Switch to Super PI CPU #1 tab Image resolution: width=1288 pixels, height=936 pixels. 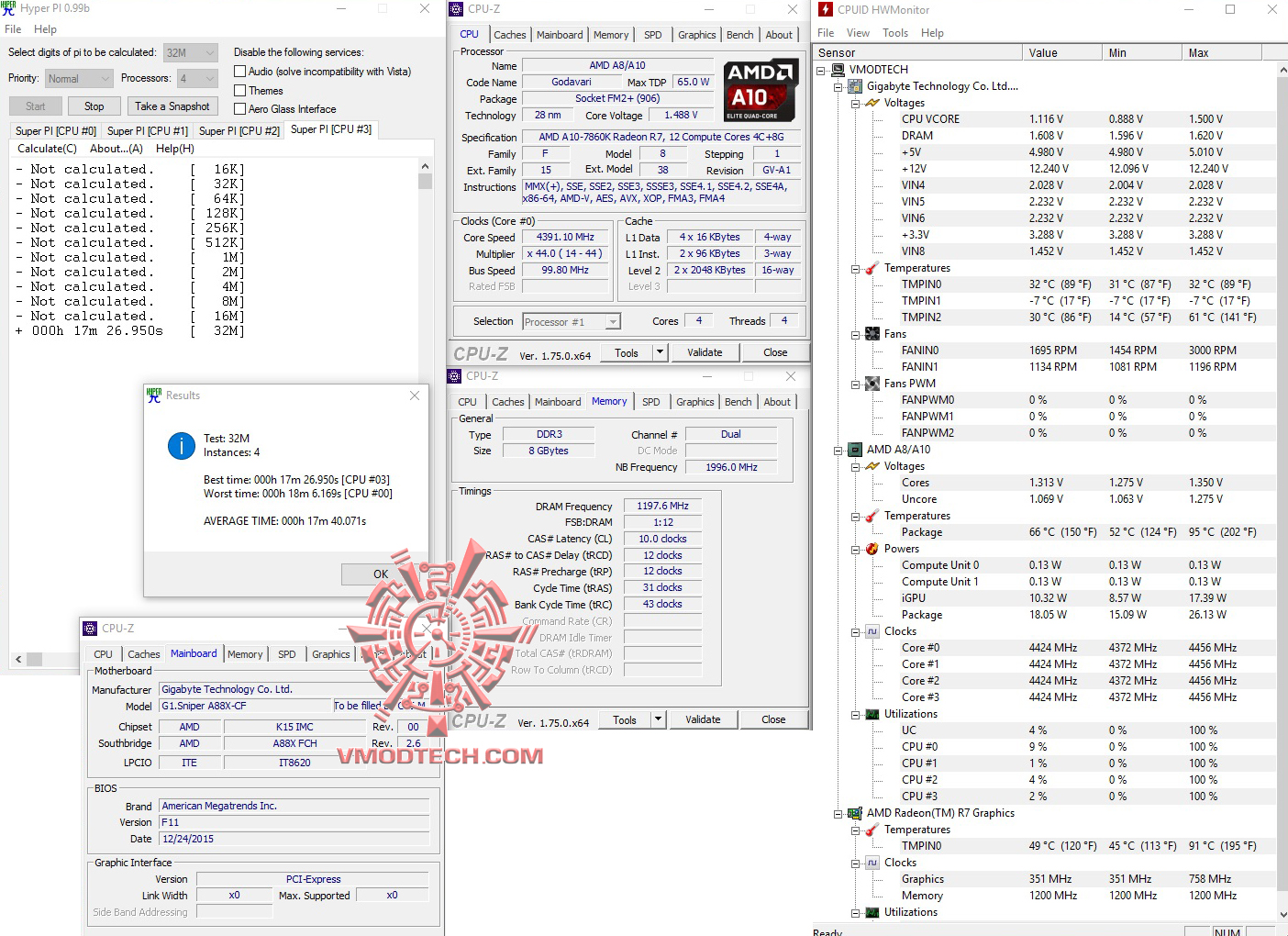point(147,131)
